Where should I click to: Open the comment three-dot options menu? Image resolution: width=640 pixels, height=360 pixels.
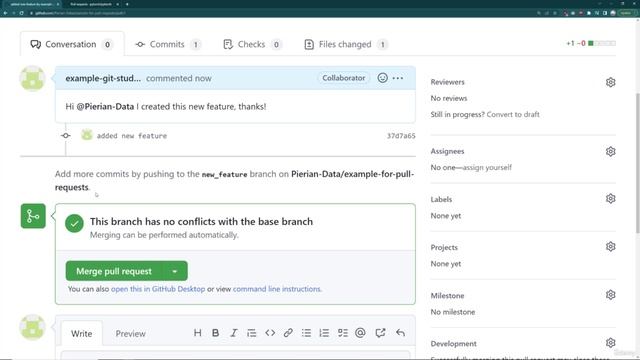click(398, 78)
